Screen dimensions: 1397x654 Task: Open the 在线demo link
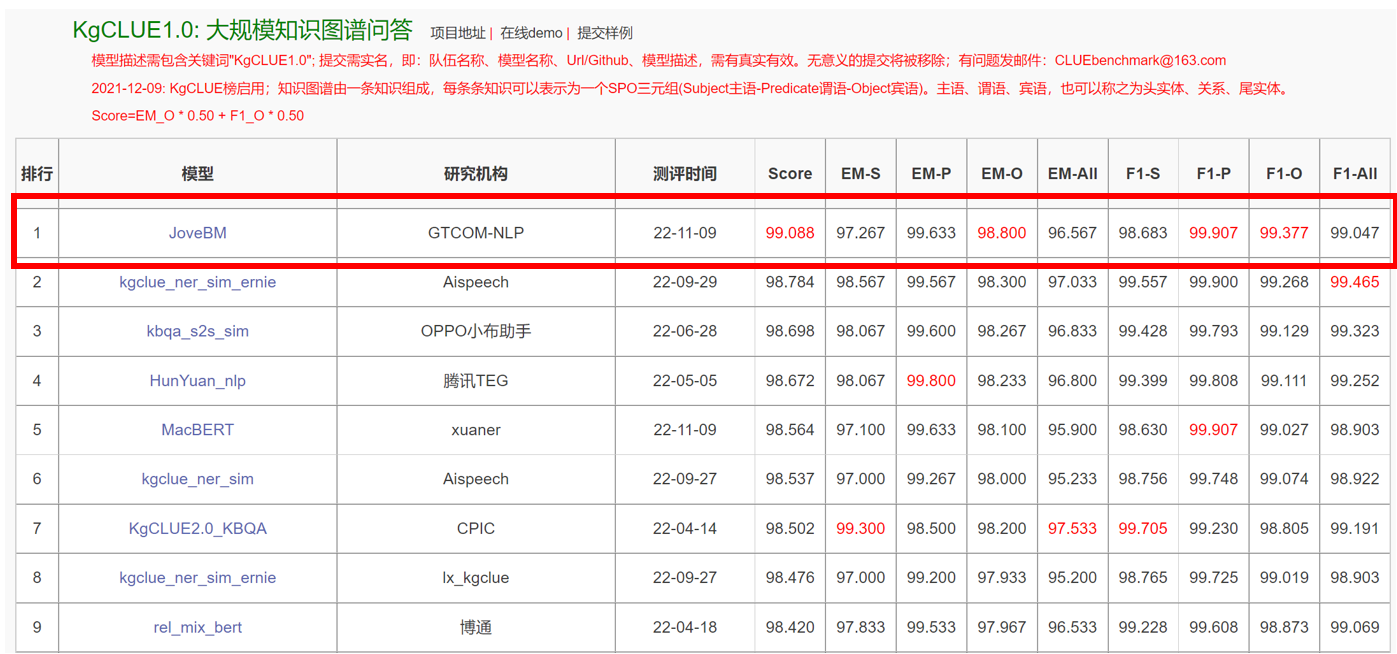(531, 33)
